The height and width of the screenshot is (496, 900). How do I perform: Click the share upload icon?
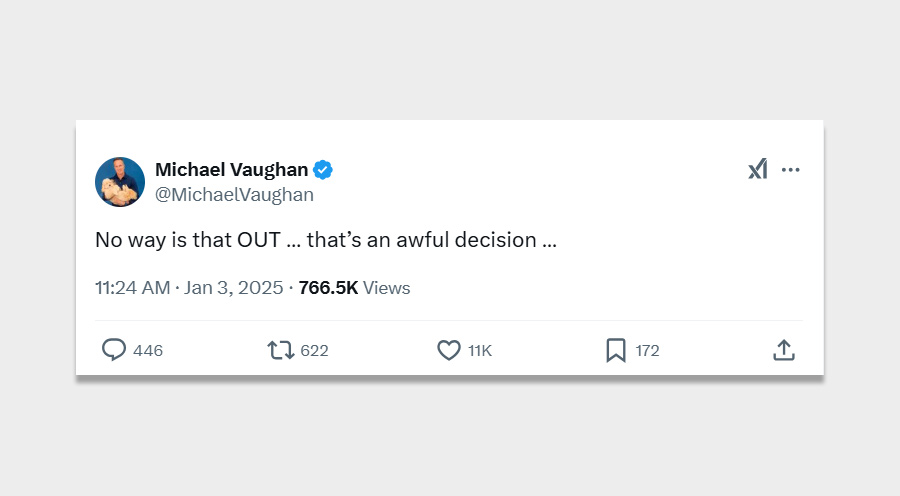click(x=784, y=350)
